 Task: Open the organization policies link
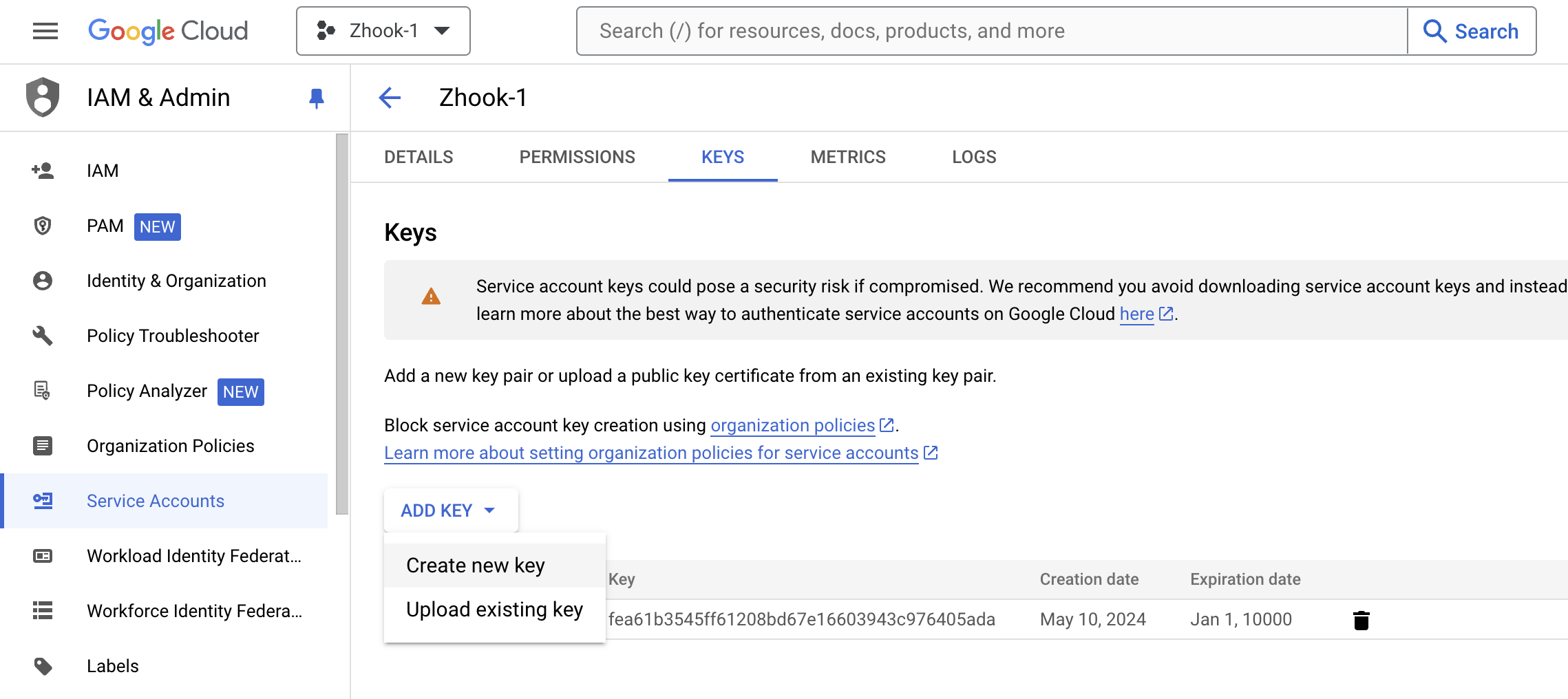[792, 426]
